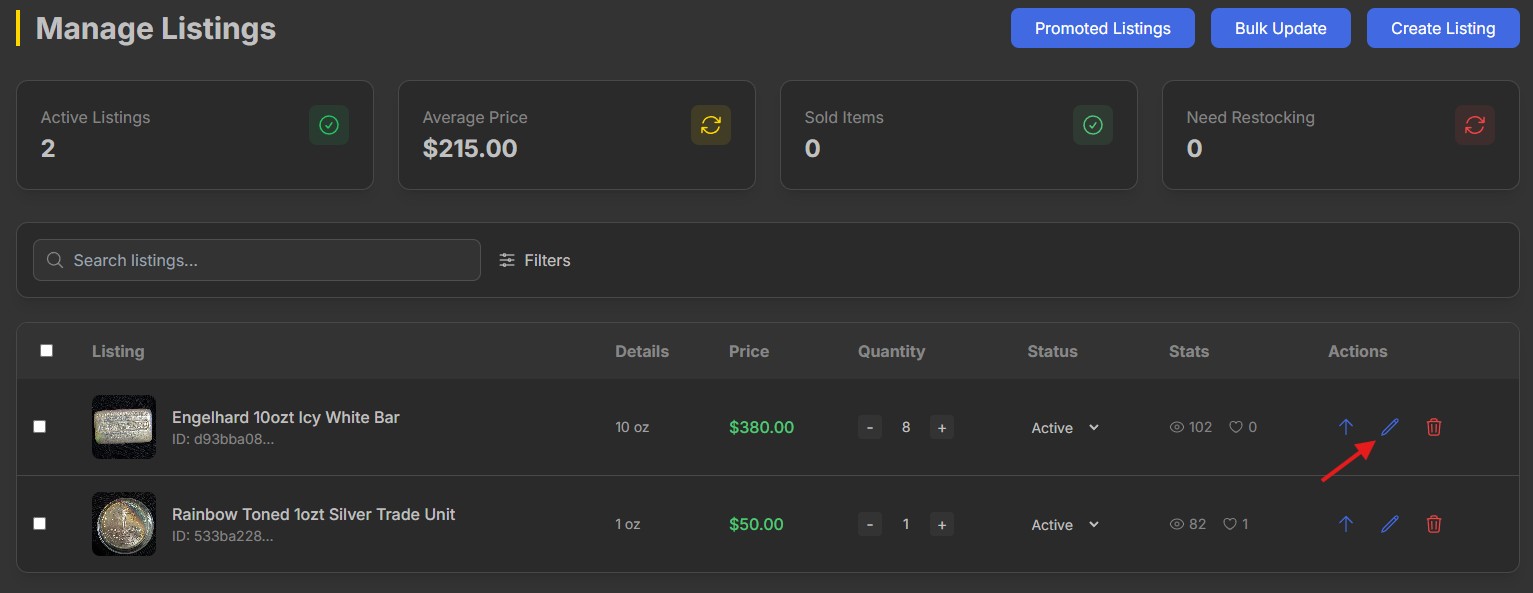
Task: Open Status dropdown for the Engelhard listing
Action: [x=1065, y=428]
